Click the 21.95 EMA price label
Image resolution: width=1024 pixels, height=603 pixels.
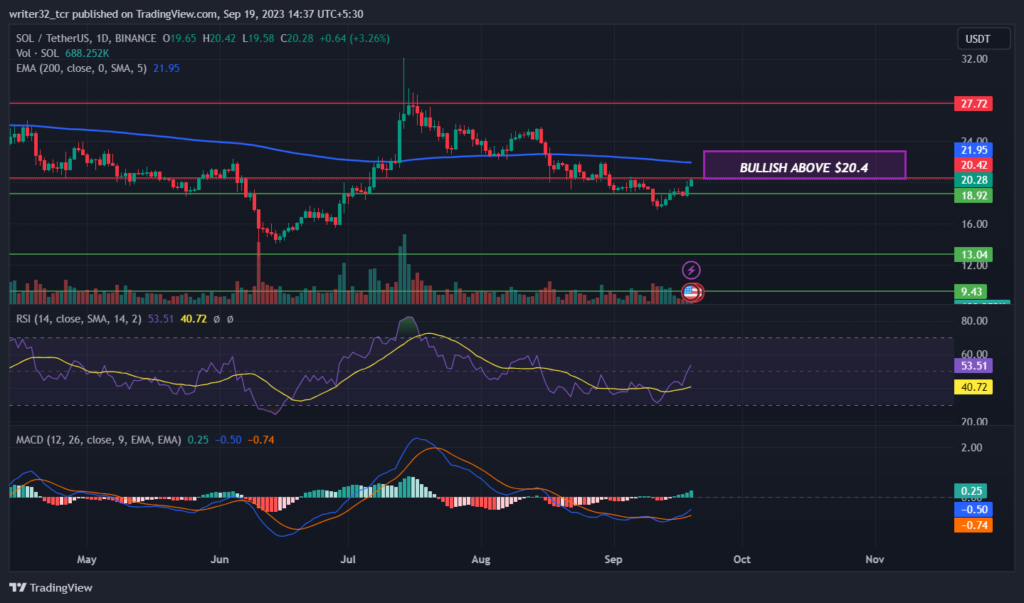click(x=973, y=150)
